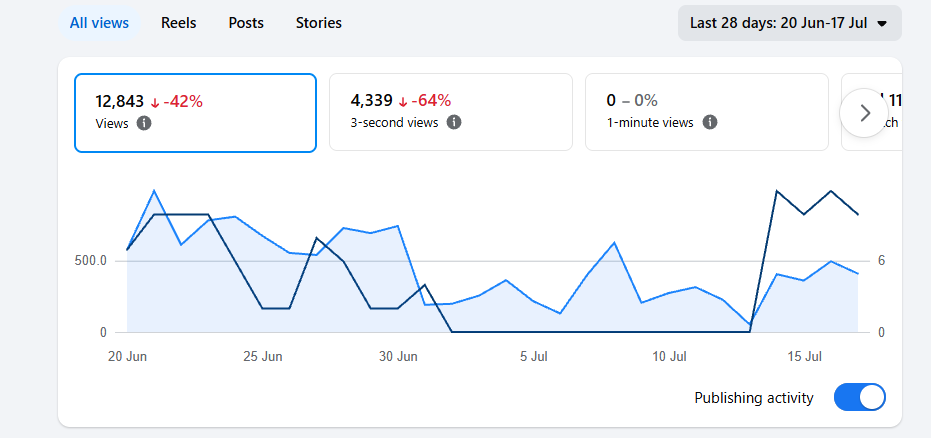
Task: Click the 20 Jun point on the chart
Action: point(127,250)
